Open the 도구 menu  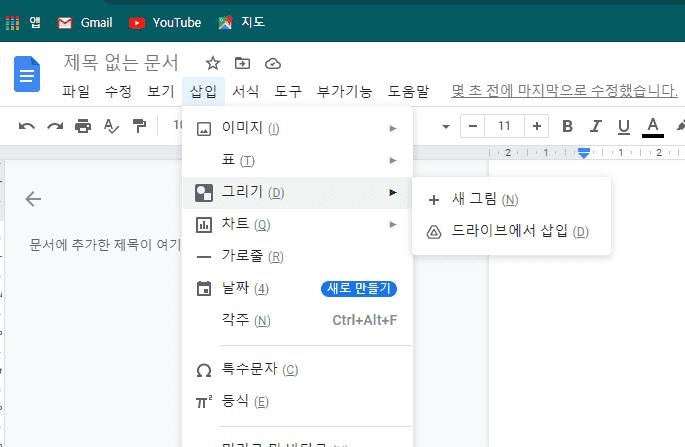click(x=288, y=91)
